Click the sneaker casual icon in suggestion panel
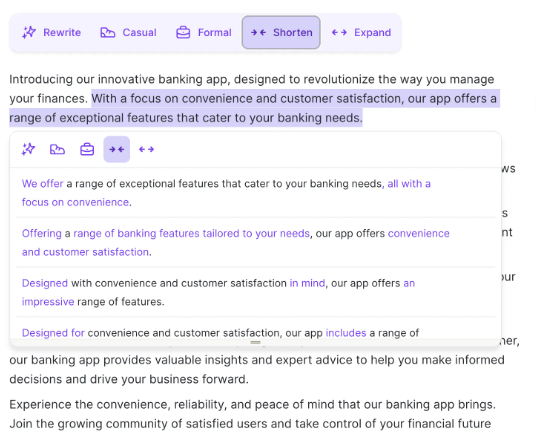The image size is (536, 436). tap(57, 149)
